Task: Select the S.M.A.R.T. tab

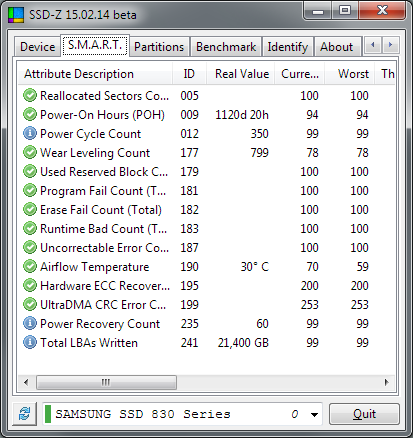Action: [x=95, y=45]
